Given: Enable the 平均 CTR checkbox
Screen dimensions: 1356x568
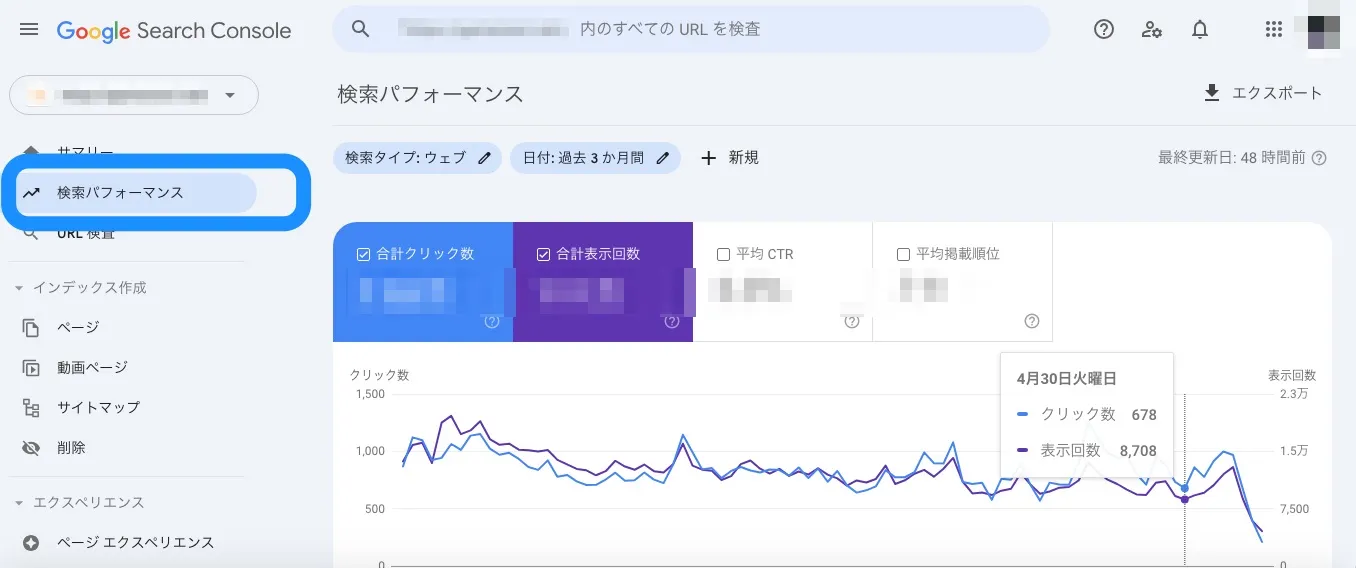Looking at the screenshot, I should [x=723, y=254].
